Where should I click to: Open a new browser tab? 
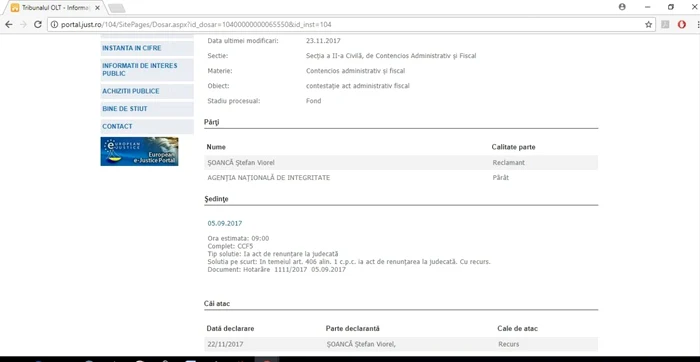(117, 8)
